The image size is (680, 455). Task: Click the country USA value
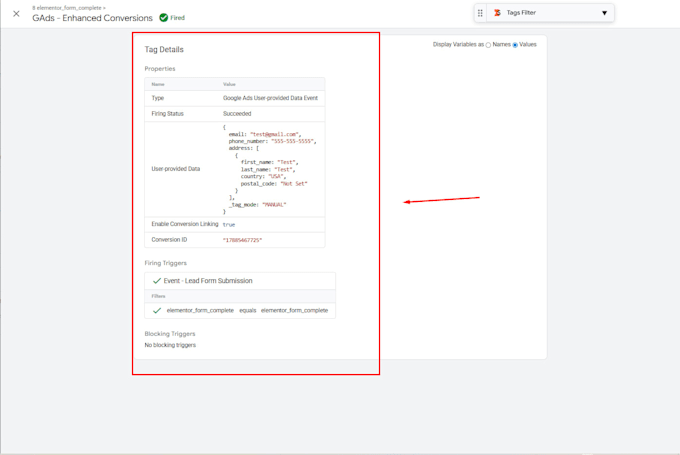[x=275, y=177]
